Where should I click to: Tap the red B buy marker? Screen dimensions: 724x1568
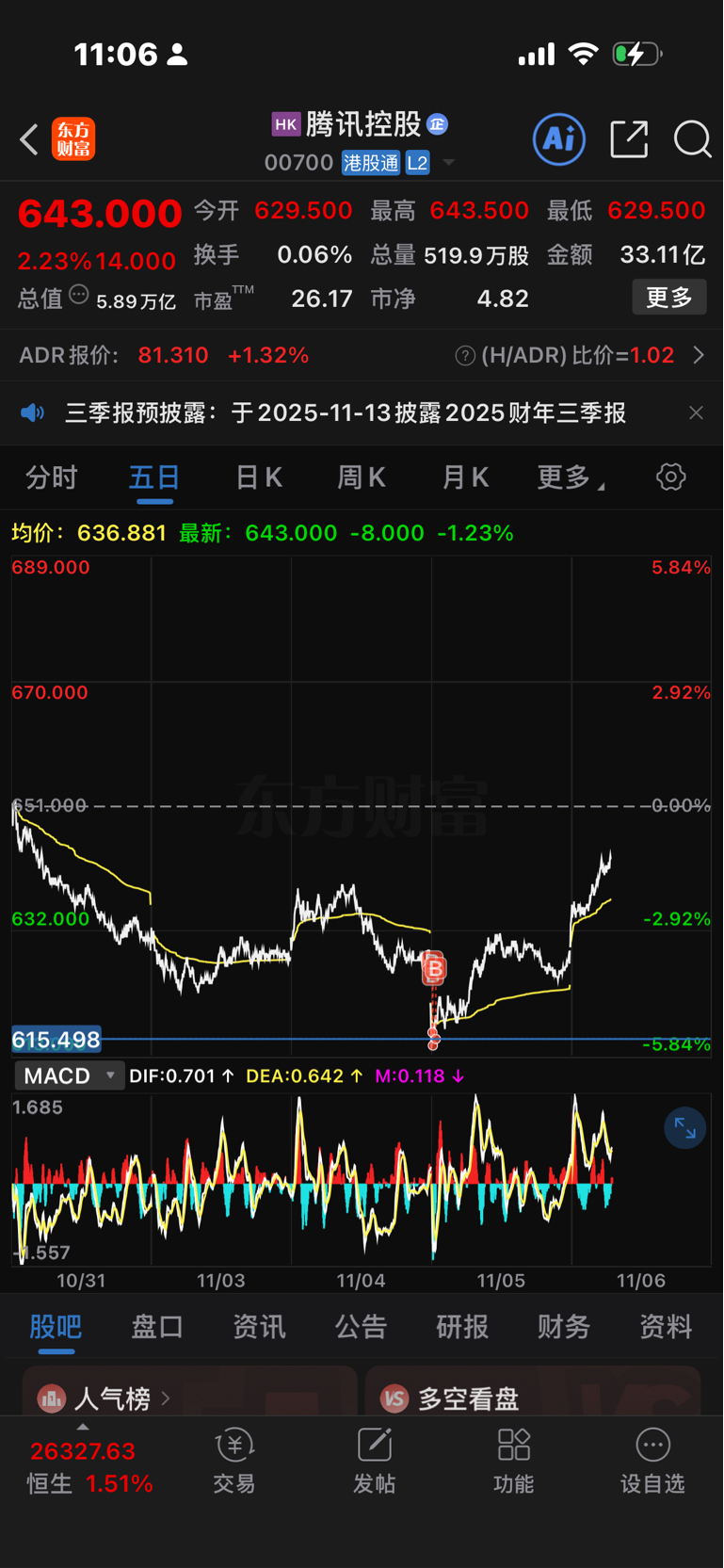pyautogui.click(x=433, y=968)
